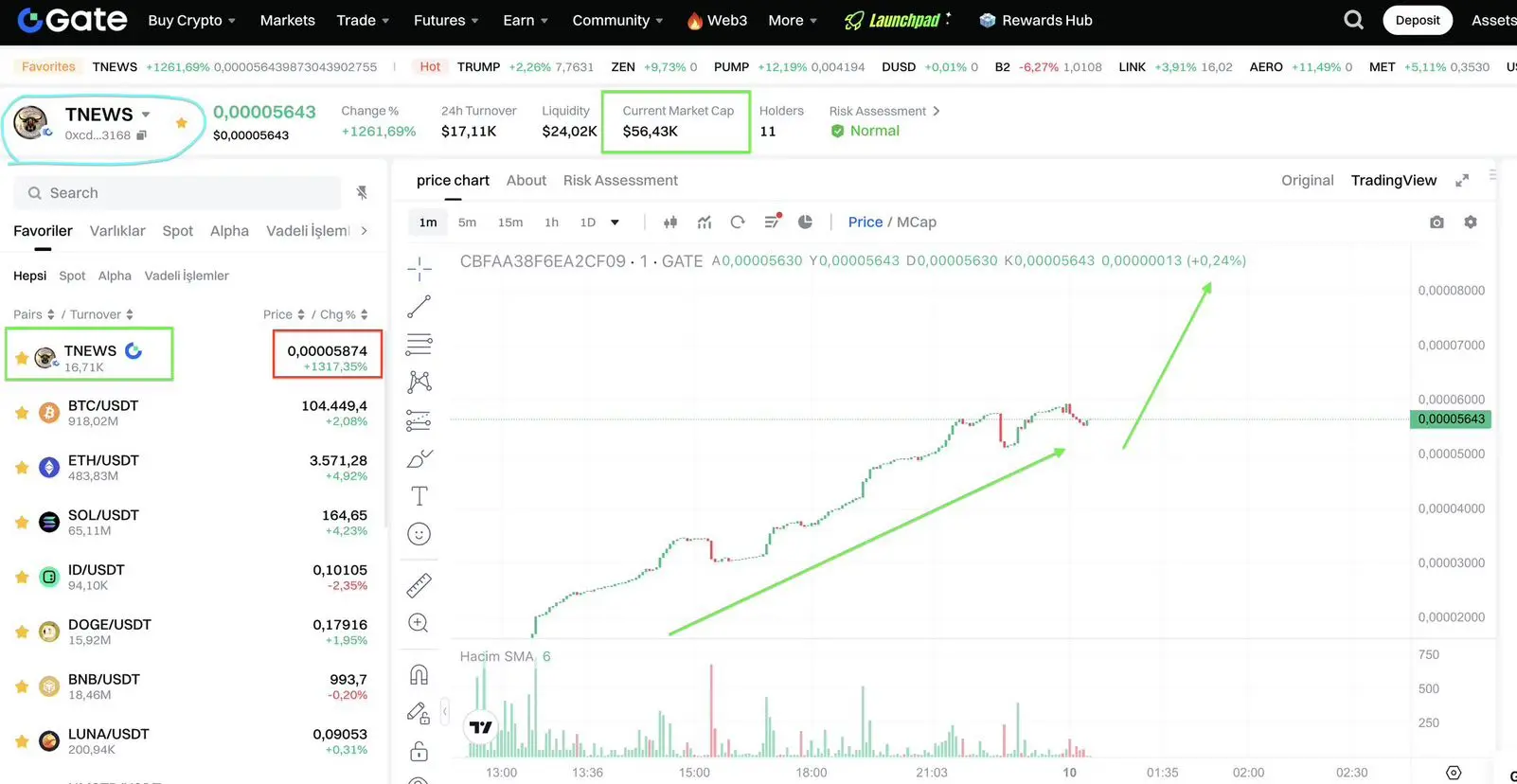Select the ruler measure tool
The image size is (1517, 784).
click(419, 585)
